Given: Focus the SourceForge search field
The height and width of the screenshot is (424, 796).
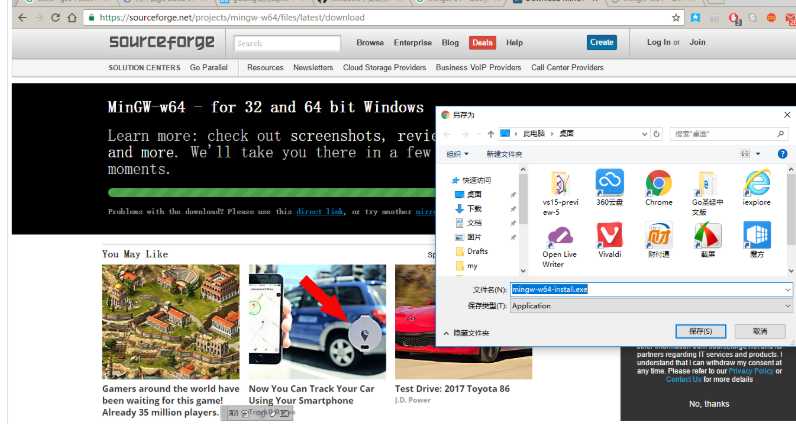Looking at the screenshot, I should click(287, 43).
